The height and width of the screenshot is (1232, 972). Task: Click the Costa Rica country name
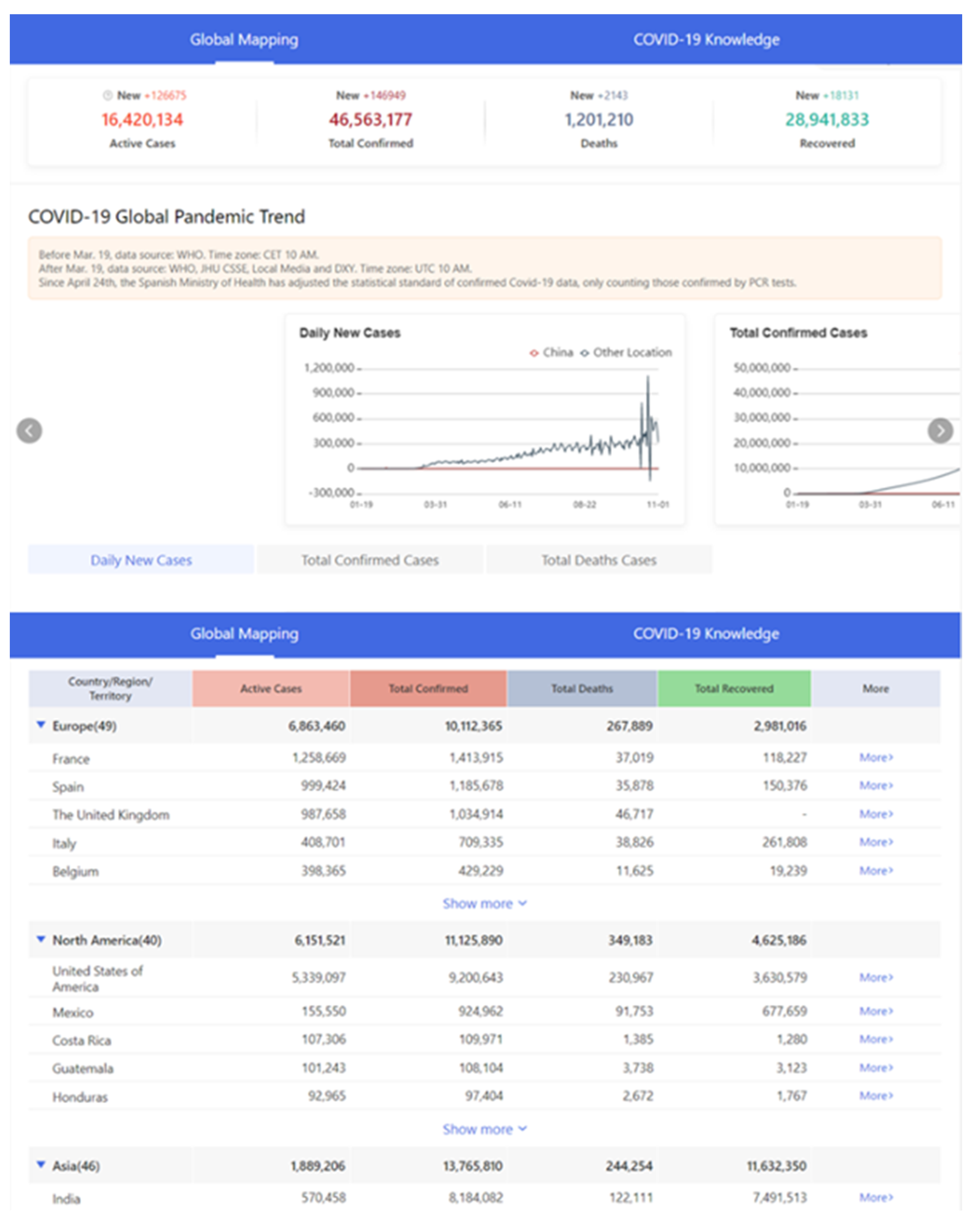82,1040
